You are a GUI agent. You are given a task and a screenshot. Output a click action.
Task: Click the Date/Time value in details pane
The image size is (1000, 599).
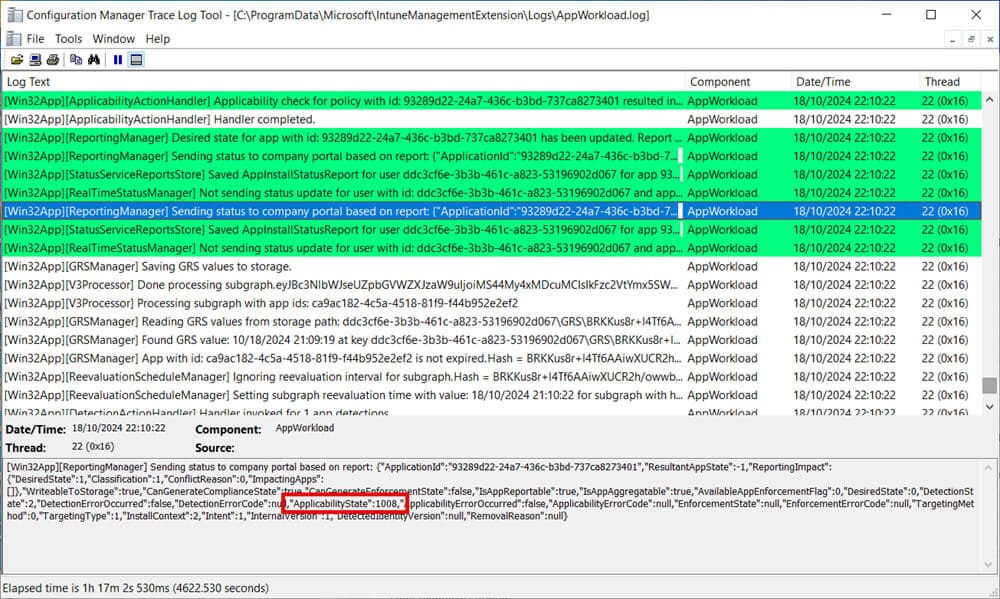tap(119, 428)
